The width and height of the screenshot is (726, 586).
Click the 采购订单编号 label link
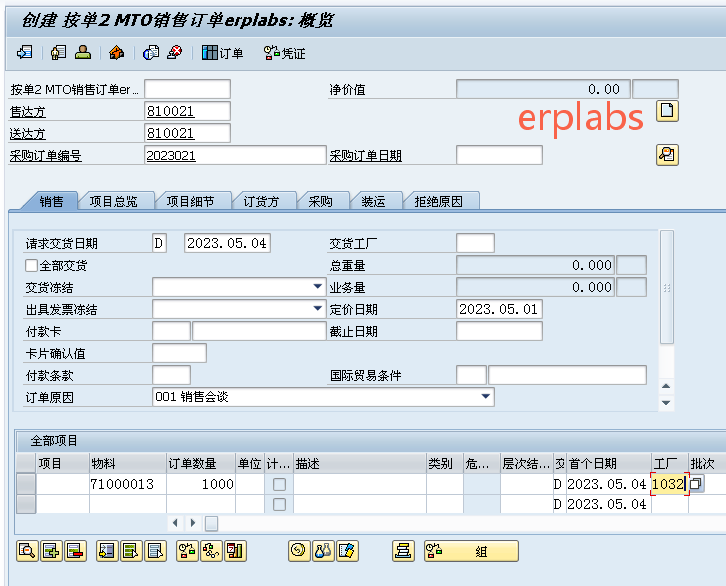click(x=45, y=156)
